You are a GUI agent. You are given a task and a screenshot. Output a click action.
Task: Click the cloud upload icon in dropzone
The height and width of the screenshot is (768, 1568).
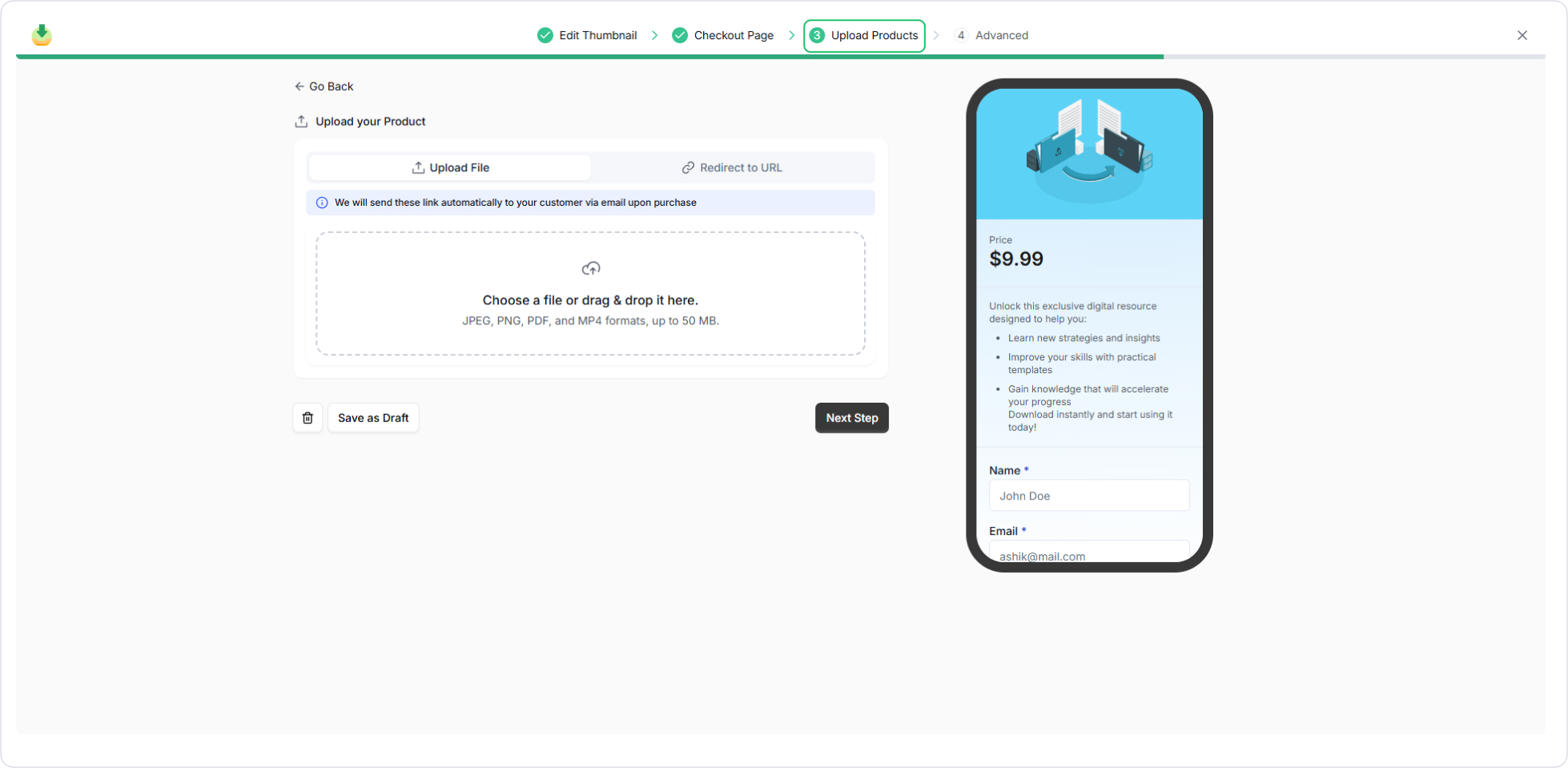pyautogui.click(x=590, y=268)
